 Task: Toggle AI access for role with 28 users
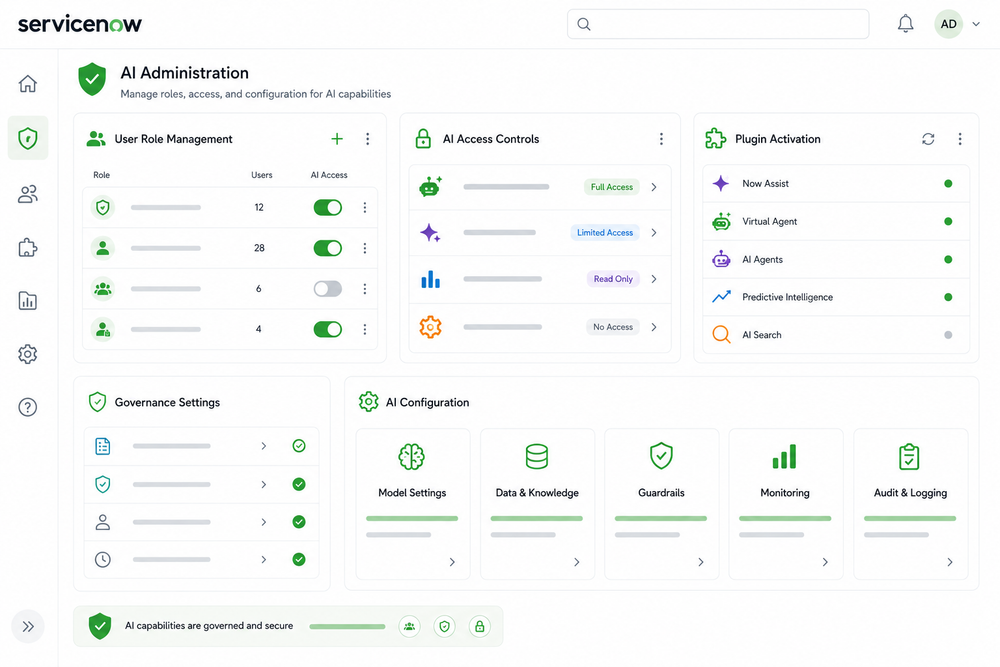click(x=328, y=248)
